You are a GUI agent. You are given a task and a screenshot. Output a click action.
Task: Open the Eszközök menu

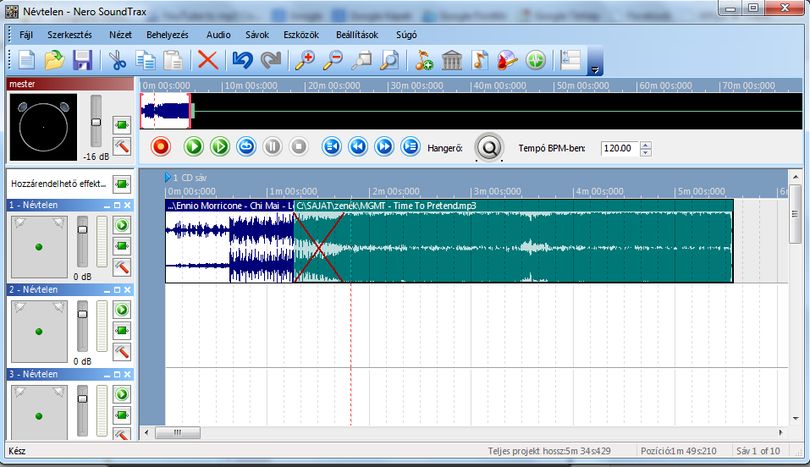(x=301, y=35)
